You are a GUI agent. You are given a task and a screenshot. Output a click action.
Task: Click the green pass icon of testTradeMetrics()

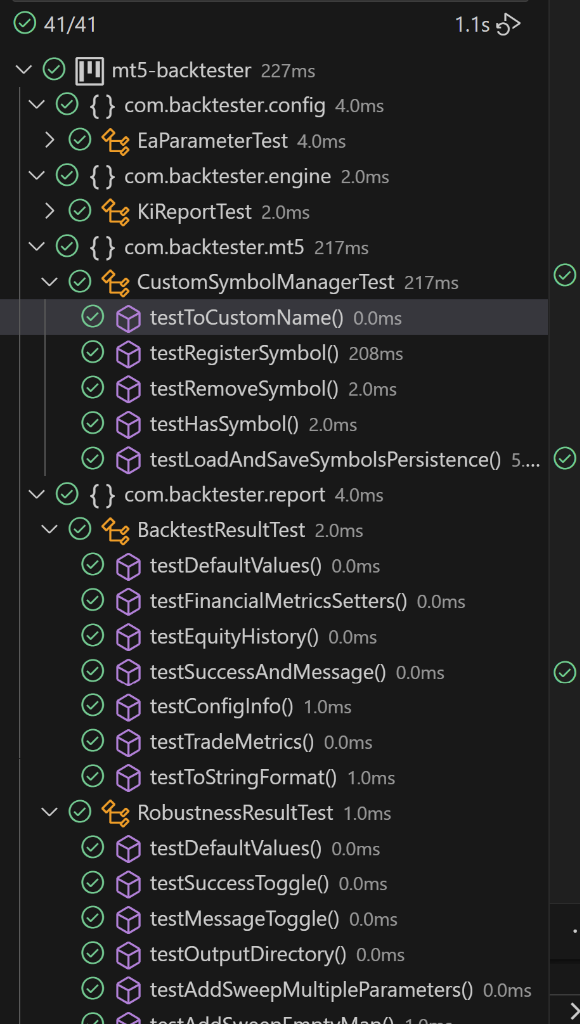click(x=93, y=742)
